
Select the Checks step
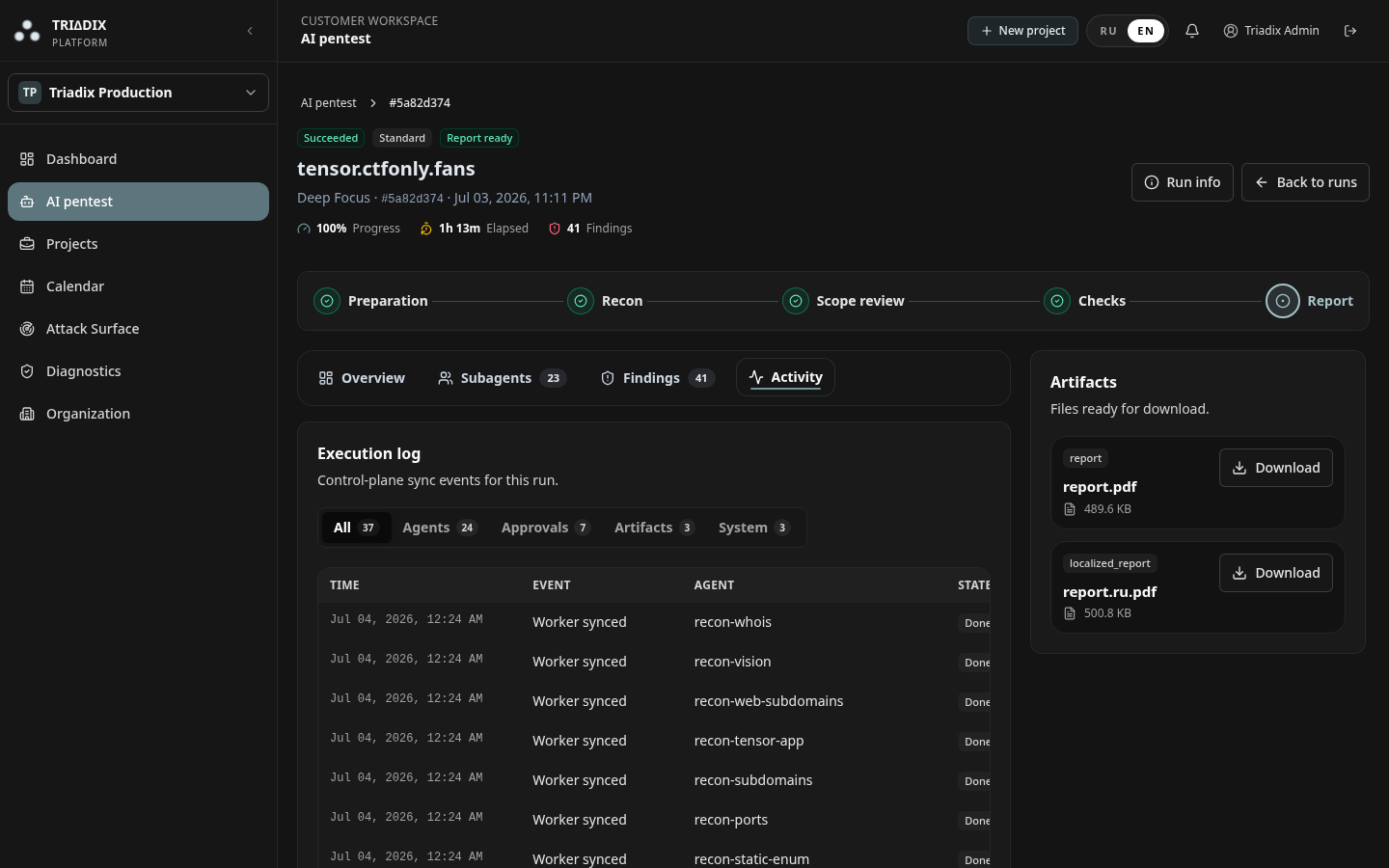click(x=1085, y=301)
